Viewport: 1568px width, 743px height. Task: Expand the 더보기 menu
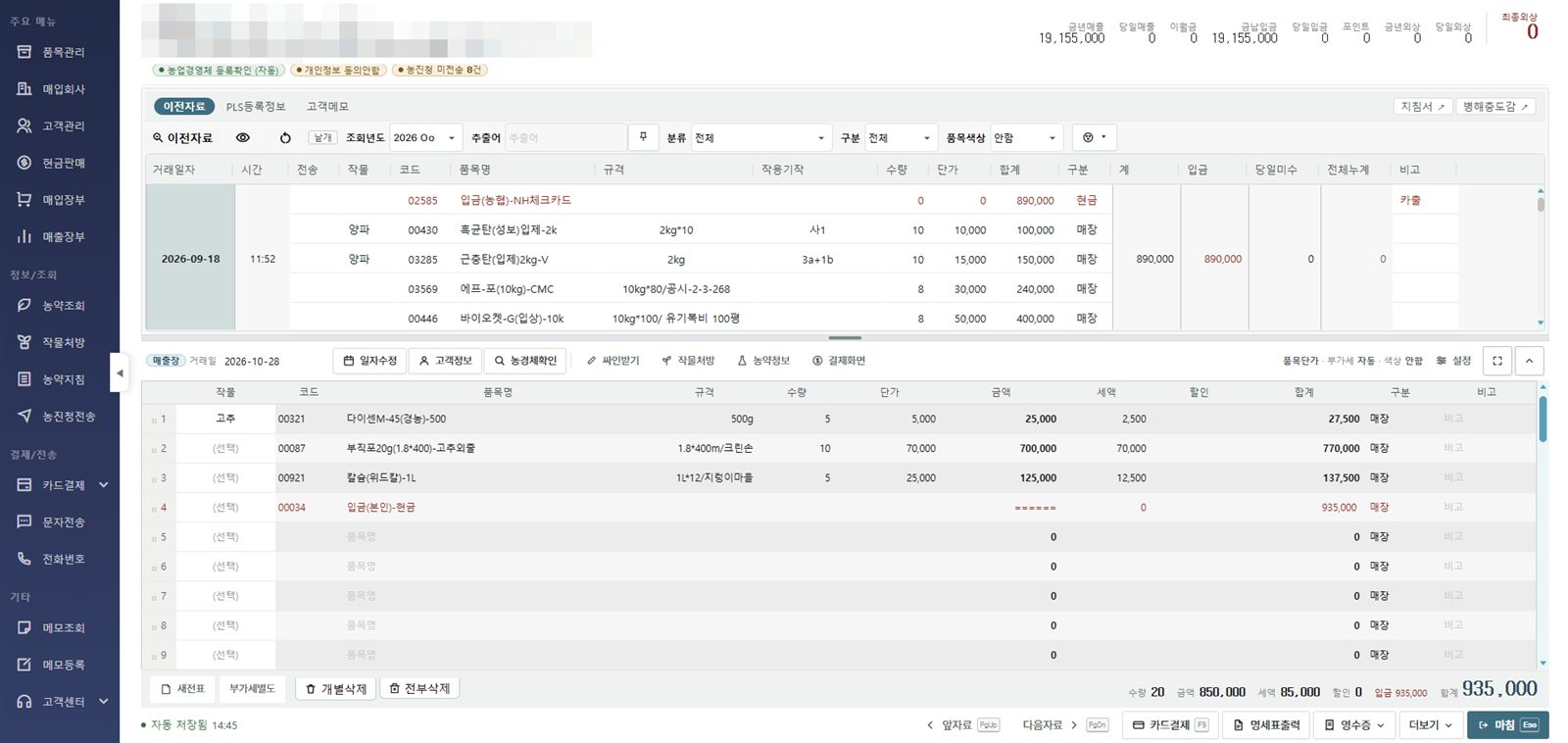pyautogui.click(x=1430, y=725)
